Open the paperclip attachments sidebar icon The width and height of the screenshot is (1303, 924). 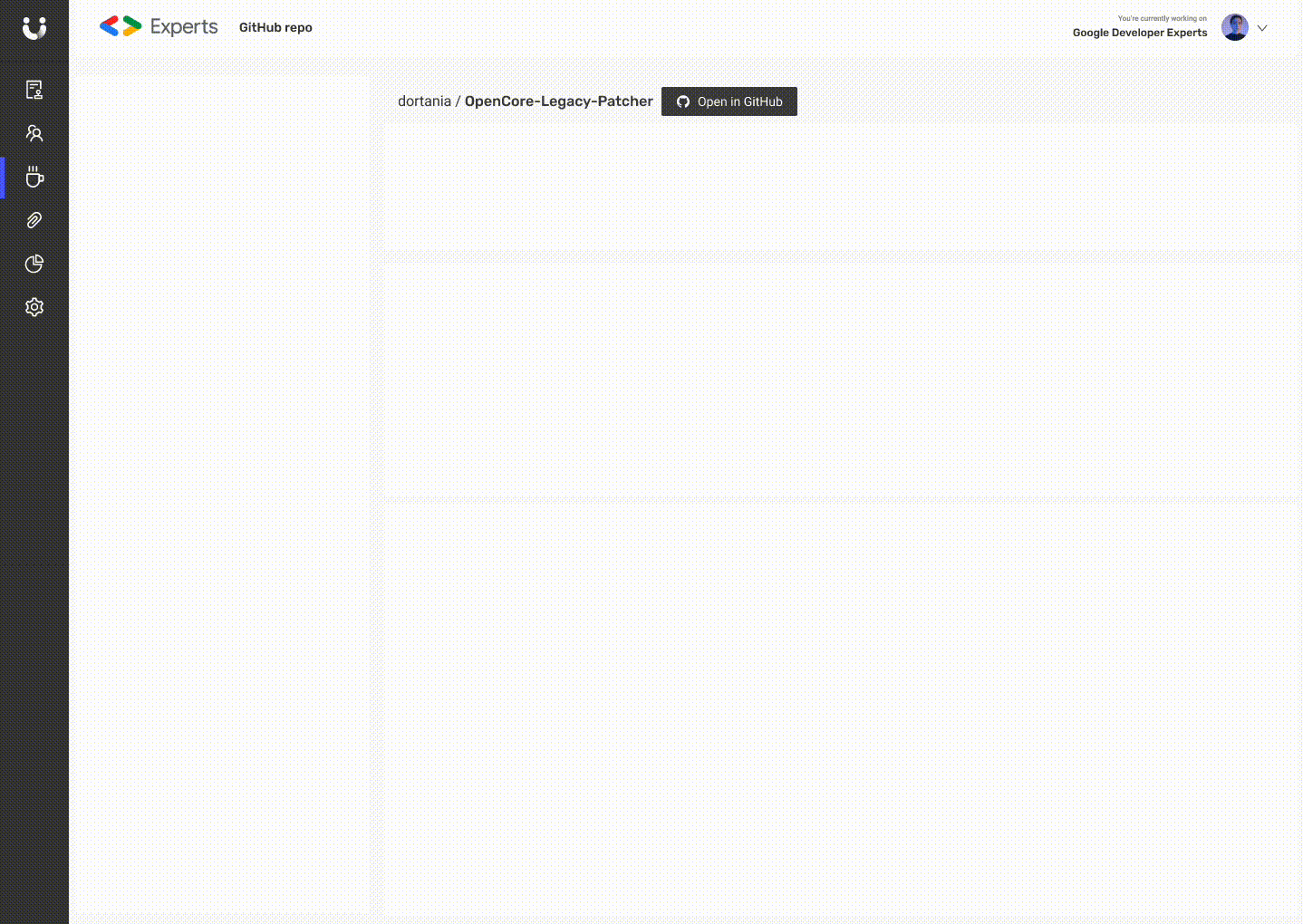34,220
